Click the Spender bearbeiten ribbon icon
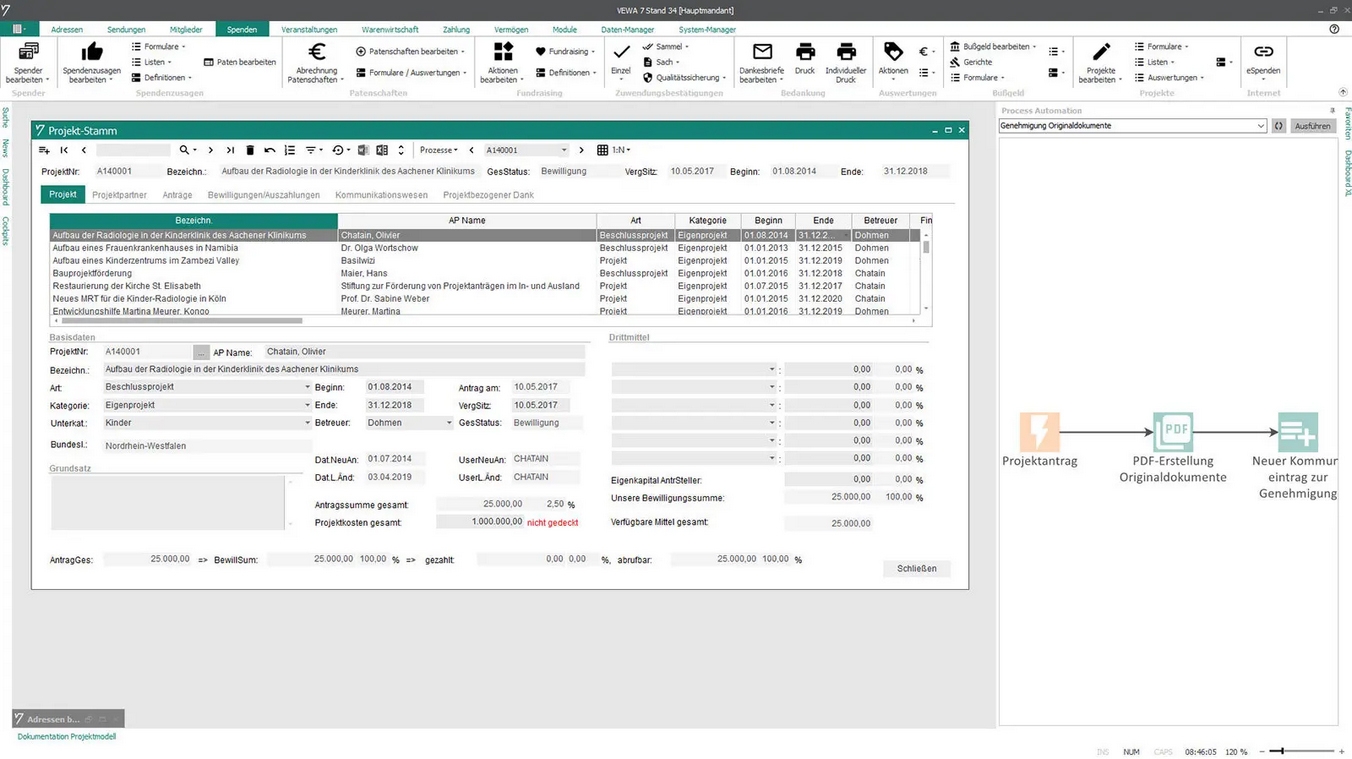This screenshot has height=759, width=1352. pos(28,53)
